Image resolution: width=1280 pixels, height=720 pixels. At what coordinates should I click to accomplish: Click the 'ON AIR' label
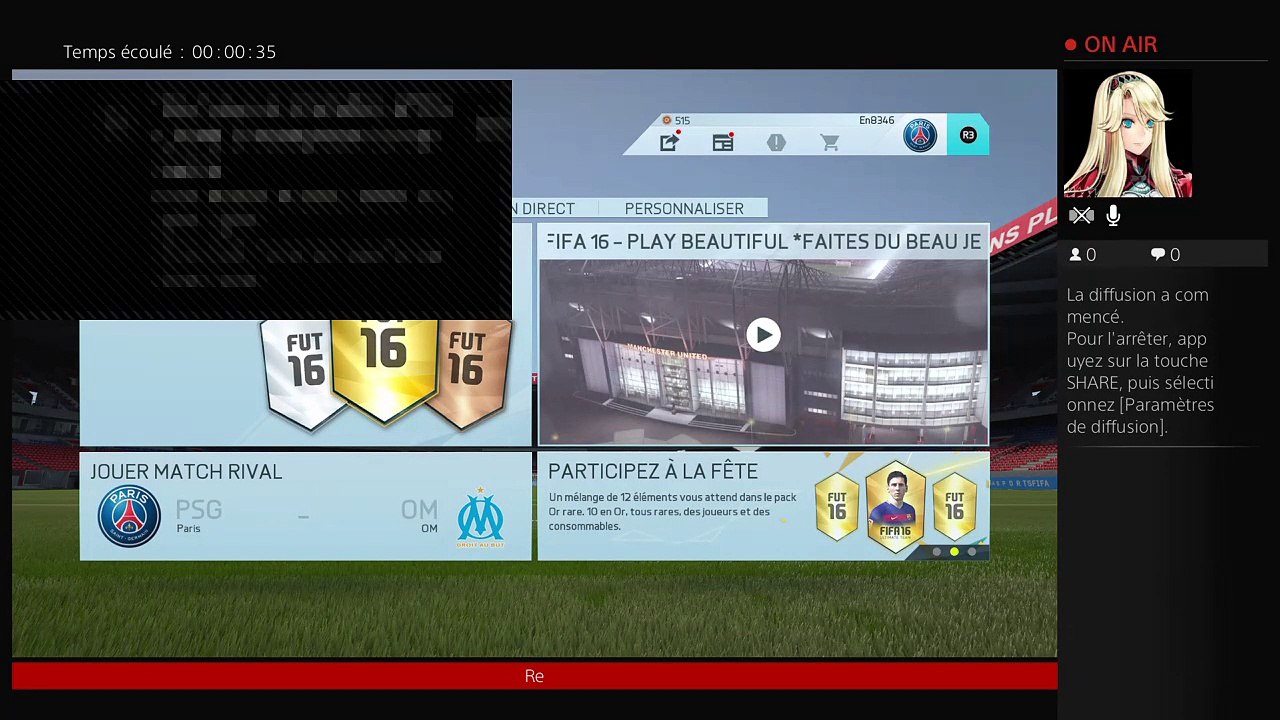(1121, 45)
